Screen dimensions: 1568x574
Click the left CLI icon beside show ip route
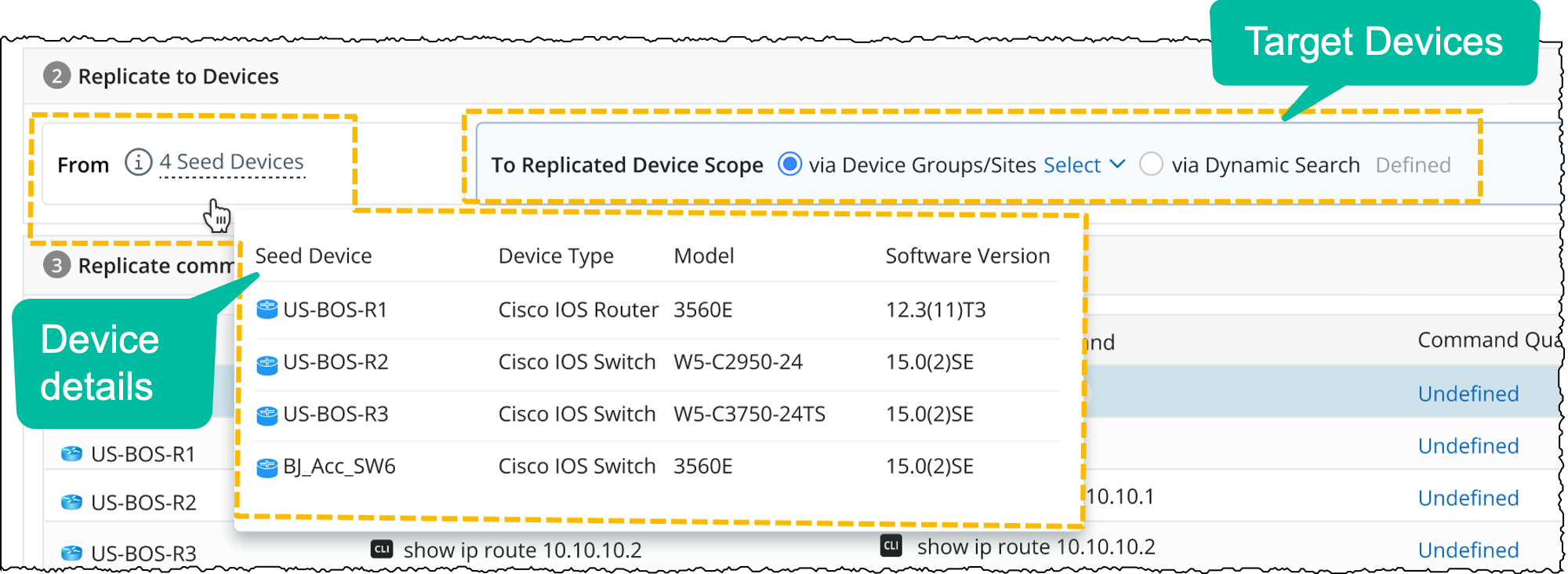[x=382, y=549]
